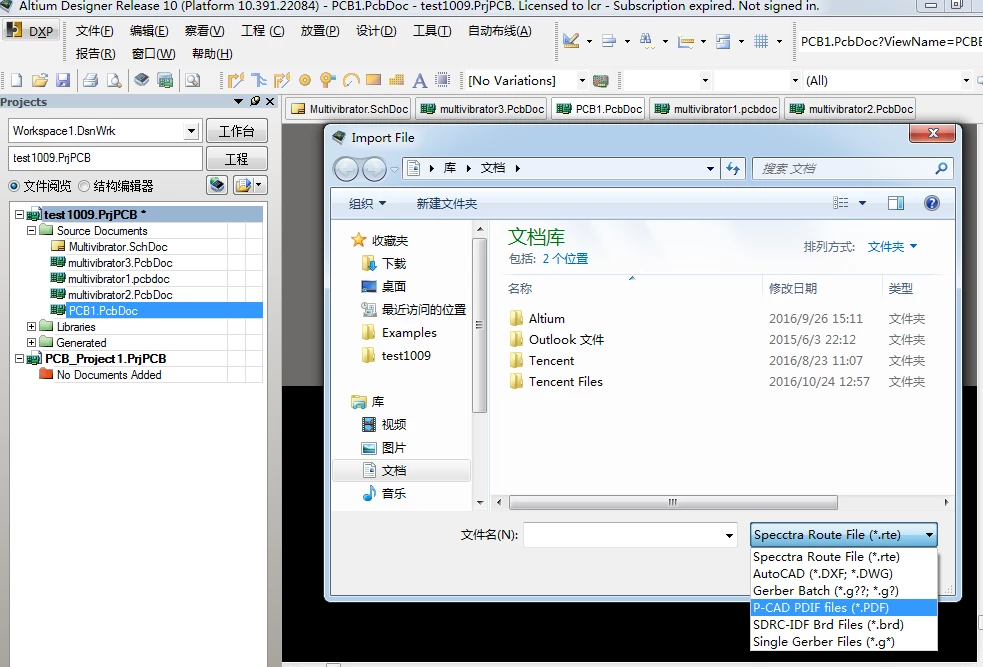Viewport: 983px width, 667px height.
Task: Switch to the Multivibrator.SchDoc tab
Action: point(350,109)
